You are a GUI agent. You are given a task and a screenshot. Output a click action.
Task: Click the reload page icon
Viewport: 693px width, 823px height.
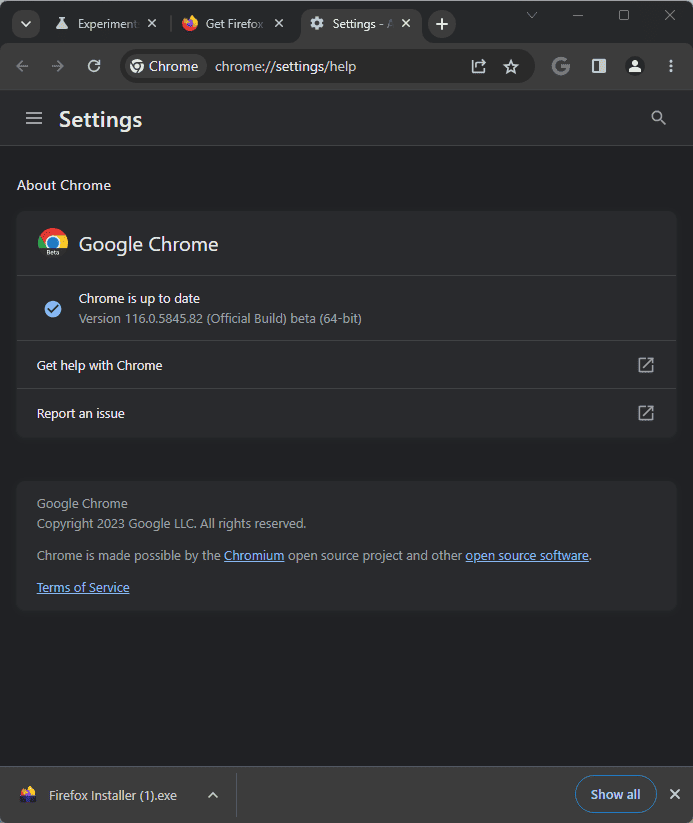pyautogui.click(x=94, y=66)
